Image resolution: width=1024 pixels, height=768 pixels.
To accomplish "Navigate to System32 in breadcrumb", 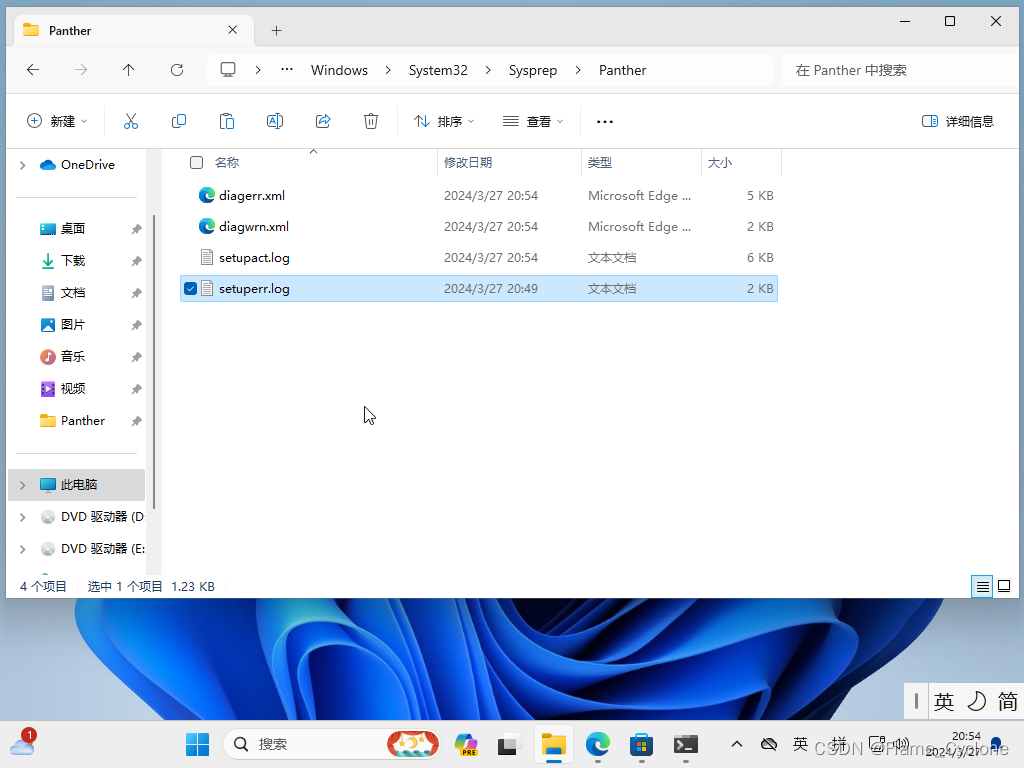I will pyautogui.click(x=438, y=70).
